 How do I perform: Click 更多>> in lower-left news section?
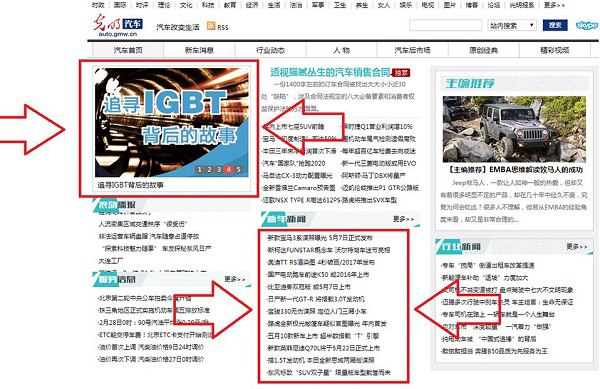[x=235, y=279]
